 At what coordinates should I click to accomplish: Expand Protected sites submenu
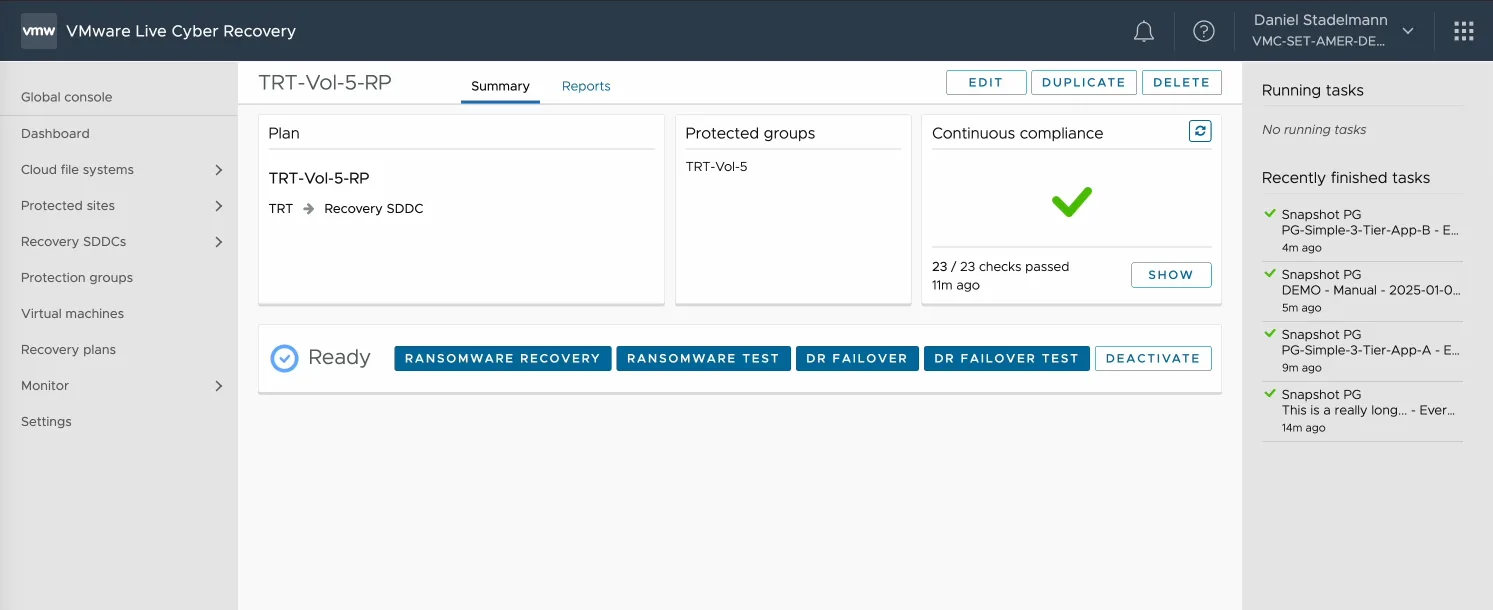[x=219, y=206]
